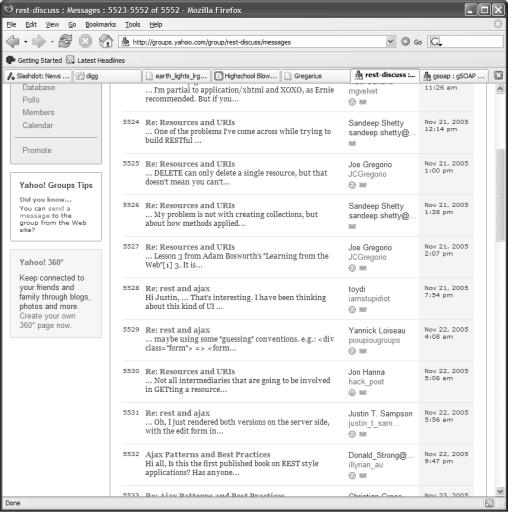Click the Google search box
The width and height of the screenshot is (508, 512).
pyautogui.click(x=465, y=42)
